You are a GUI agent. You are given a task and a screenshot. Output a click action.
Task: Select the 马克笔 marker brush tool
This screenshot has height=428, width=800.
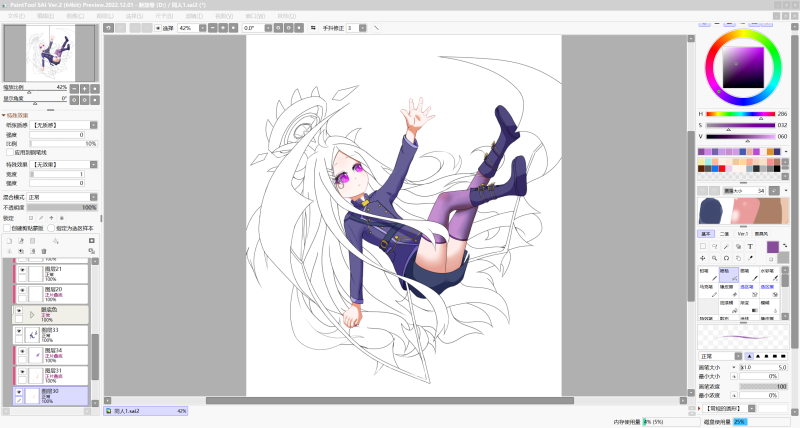click(x=707, y=289)
